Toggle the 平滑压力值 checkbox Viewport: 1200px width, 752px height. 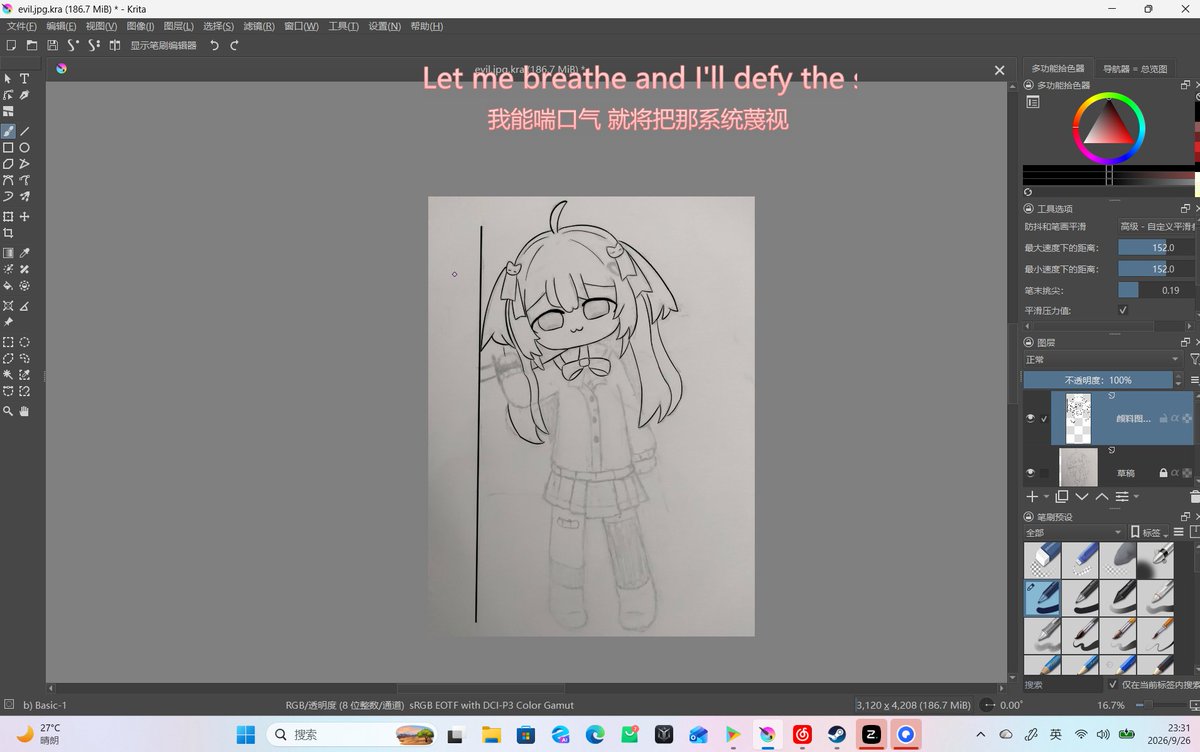(1123, 310)
